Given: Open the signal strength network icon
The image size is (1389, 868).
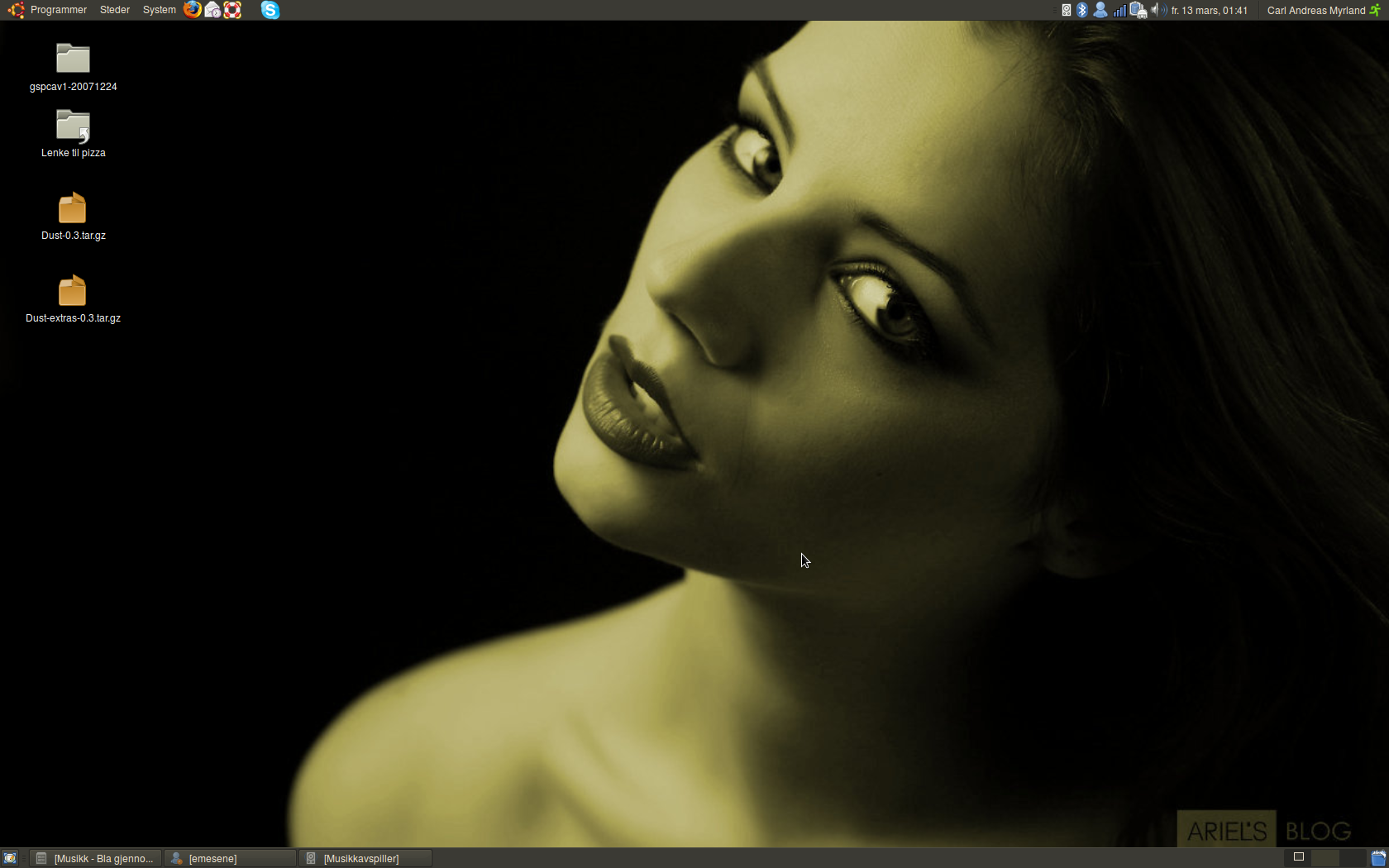Looking at the screenshot, I should coord(1119,10).
